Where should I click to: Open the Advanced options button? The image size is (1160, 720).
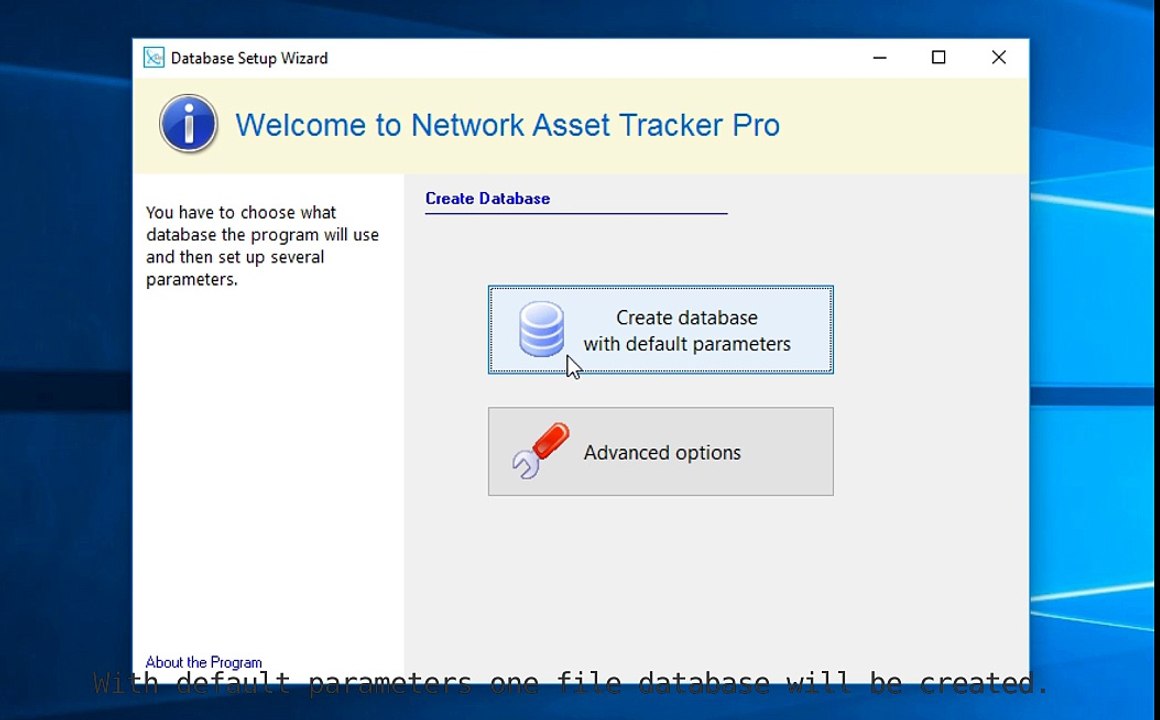(x=661, y=451)
